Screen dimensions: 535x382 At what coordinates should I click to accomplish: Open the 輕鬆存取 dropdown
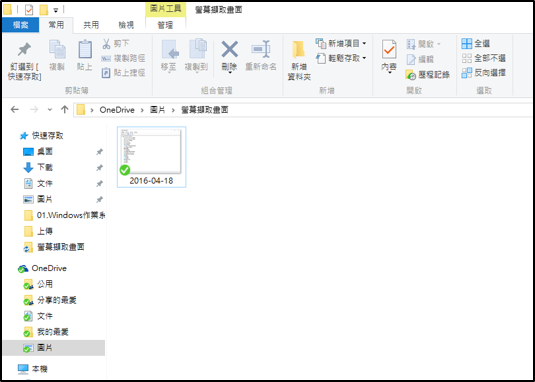pyautogui.click(x=341, y=58)
